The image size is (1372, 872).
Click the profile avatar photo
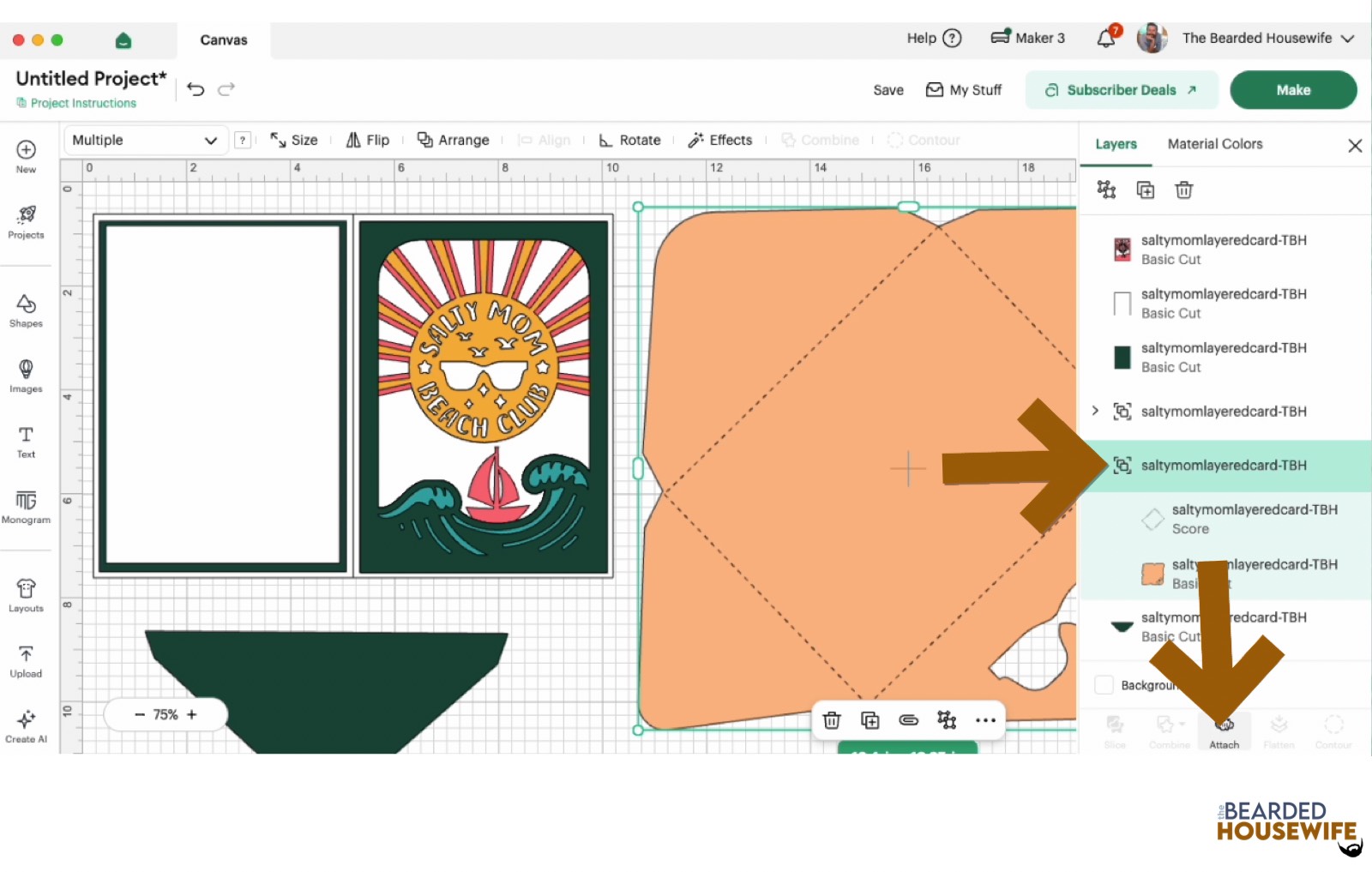[1152, 38]
